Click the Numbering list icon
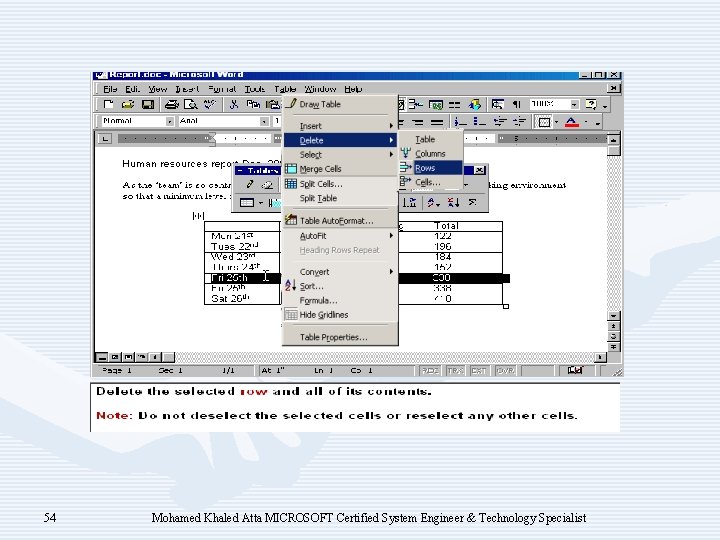Screen dimensions: 720x540 pos(461,122)
